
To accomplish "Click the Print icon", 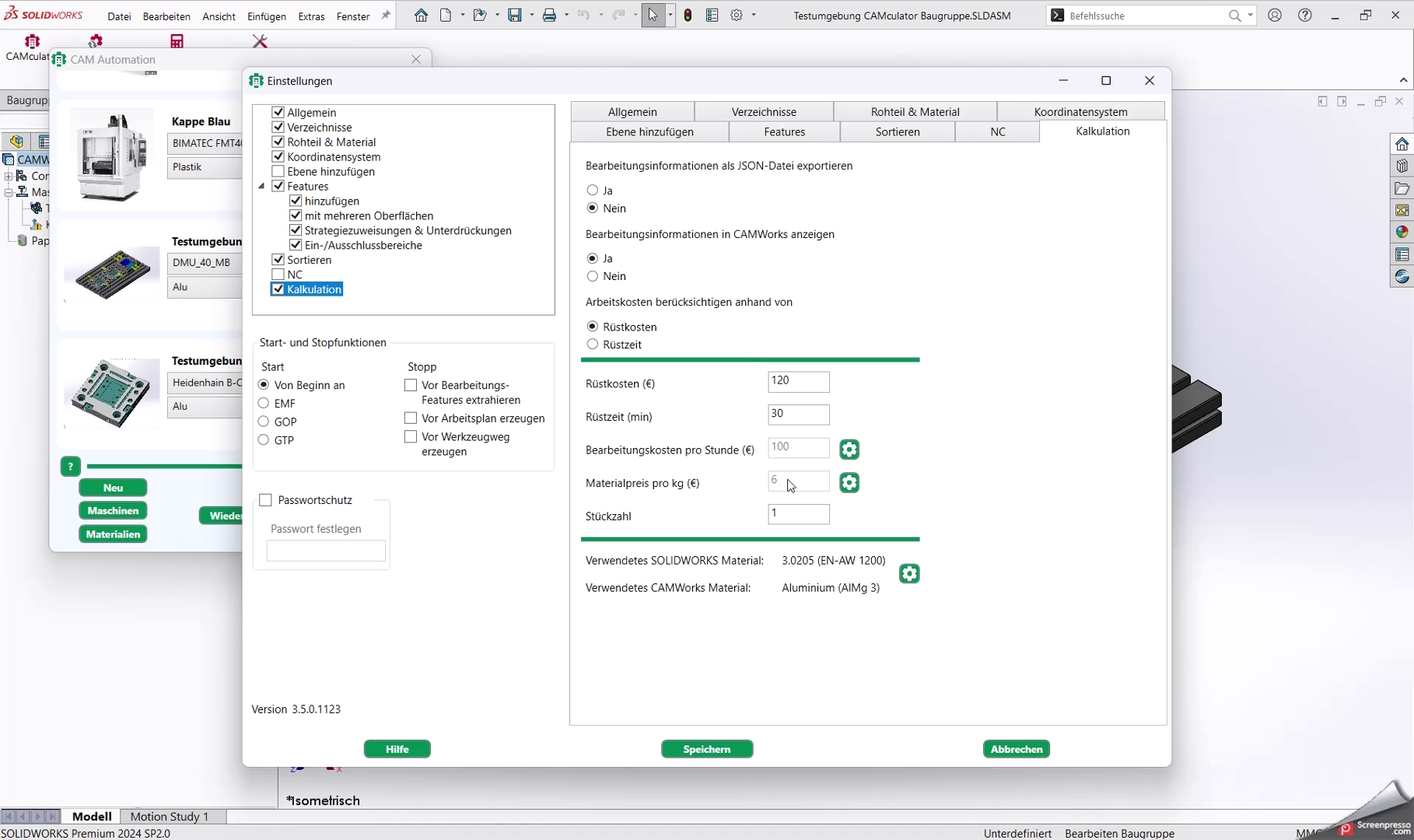I will (550, 15).
